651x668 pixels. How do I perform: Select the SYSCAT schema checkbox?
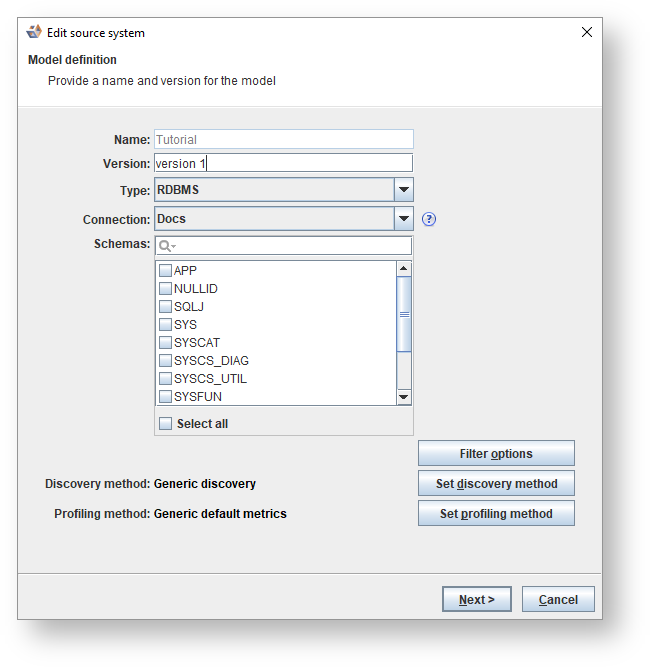(166, 343)
